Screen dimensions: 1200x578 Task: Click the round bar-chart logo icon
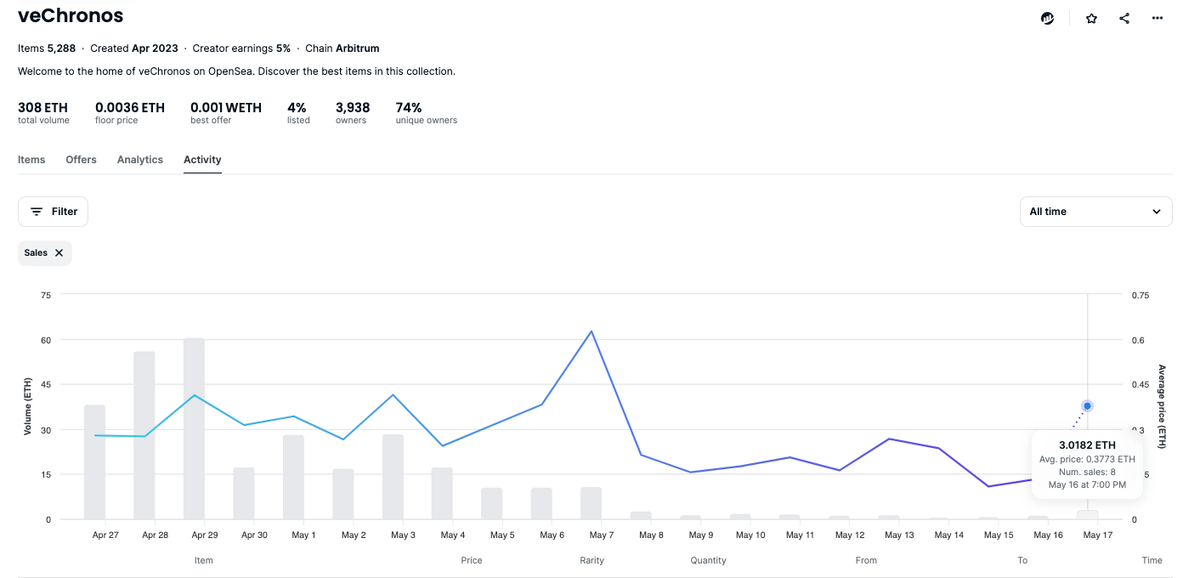tap(1047, 18)
